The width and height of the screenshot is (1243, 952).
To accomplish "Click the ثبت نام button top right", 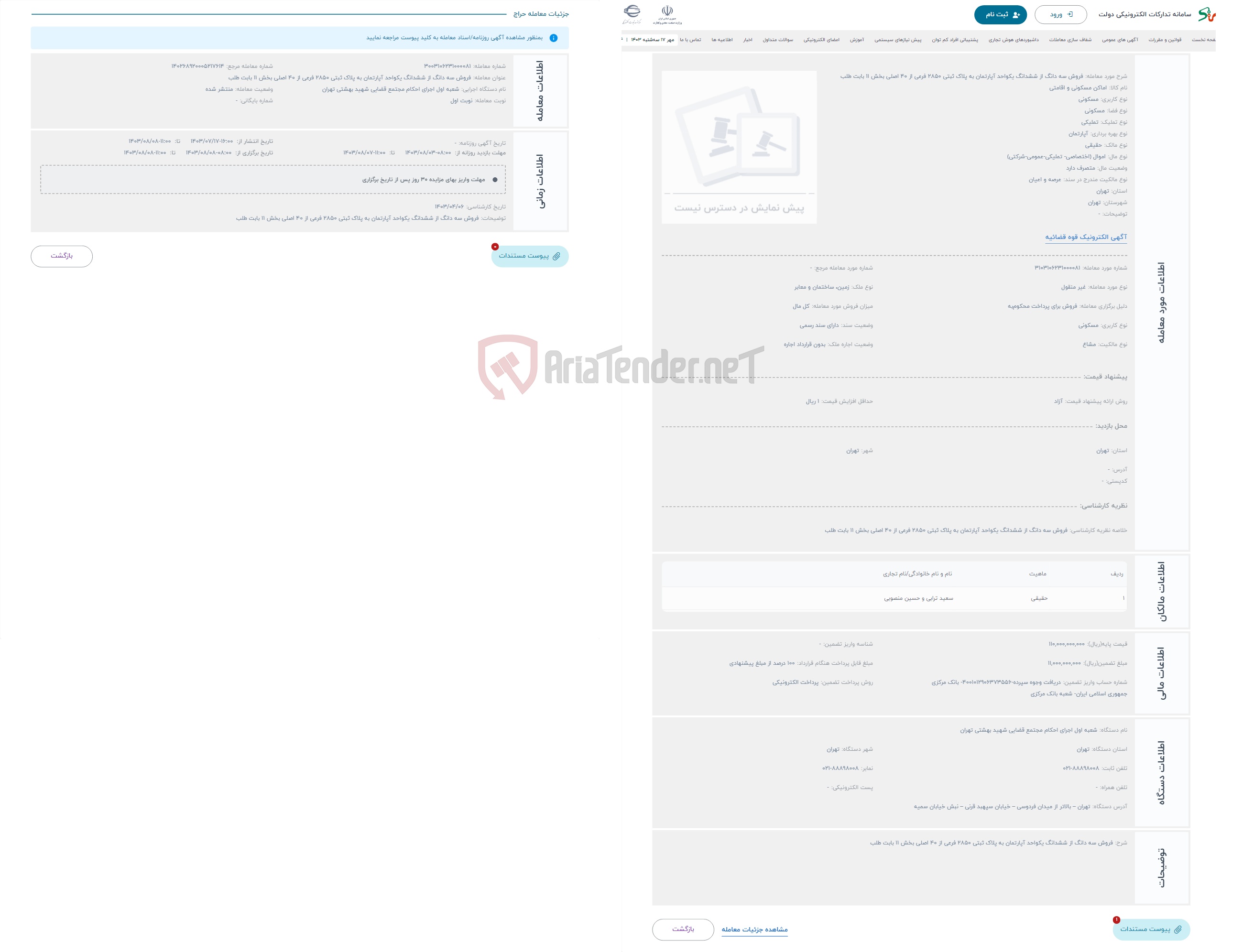I will [999, 14].
